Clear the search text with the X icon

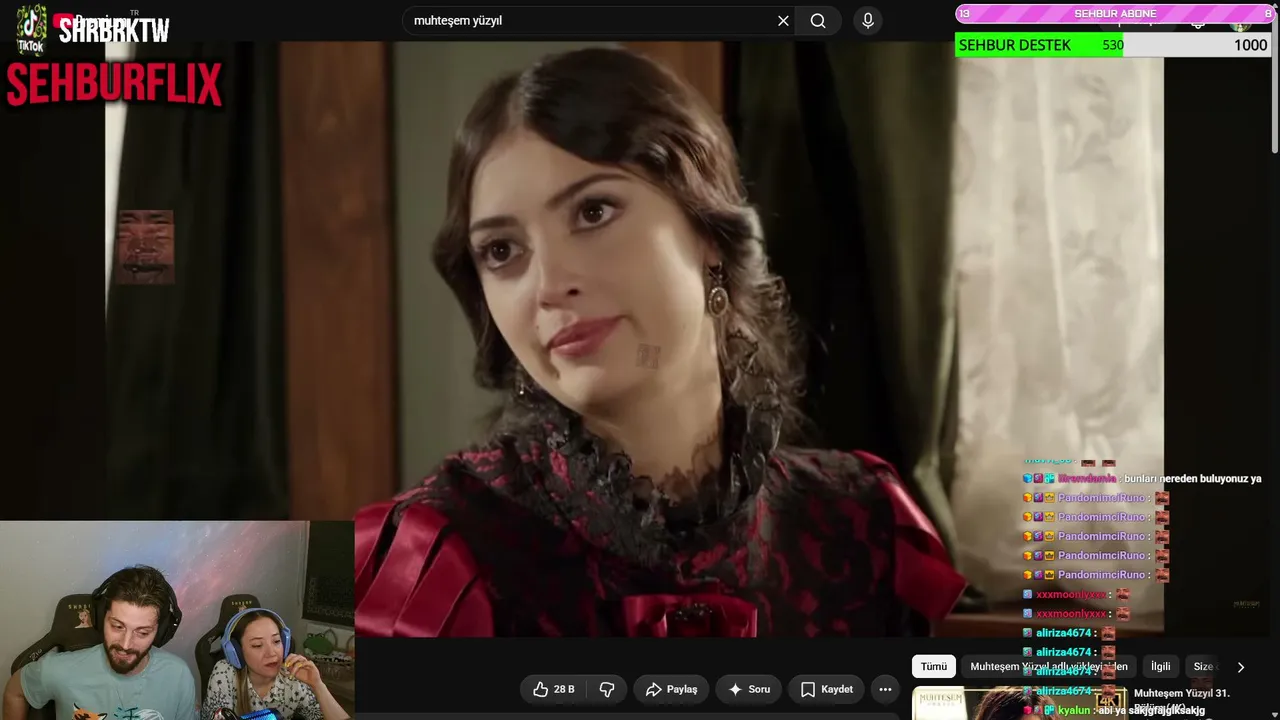click(783, 21)
